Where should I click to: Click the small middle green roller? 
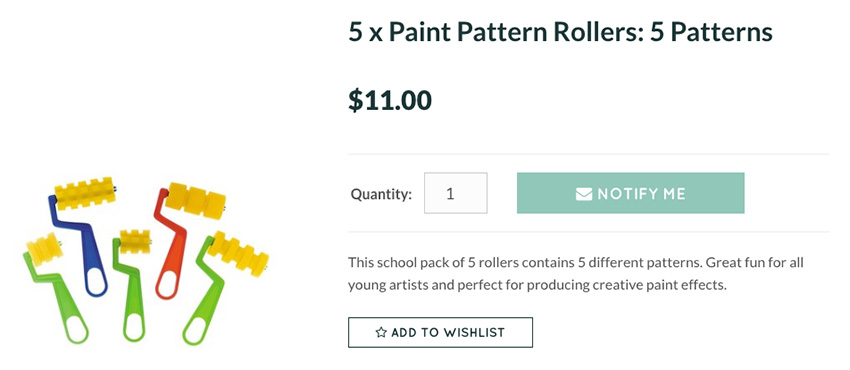(132, 285)
